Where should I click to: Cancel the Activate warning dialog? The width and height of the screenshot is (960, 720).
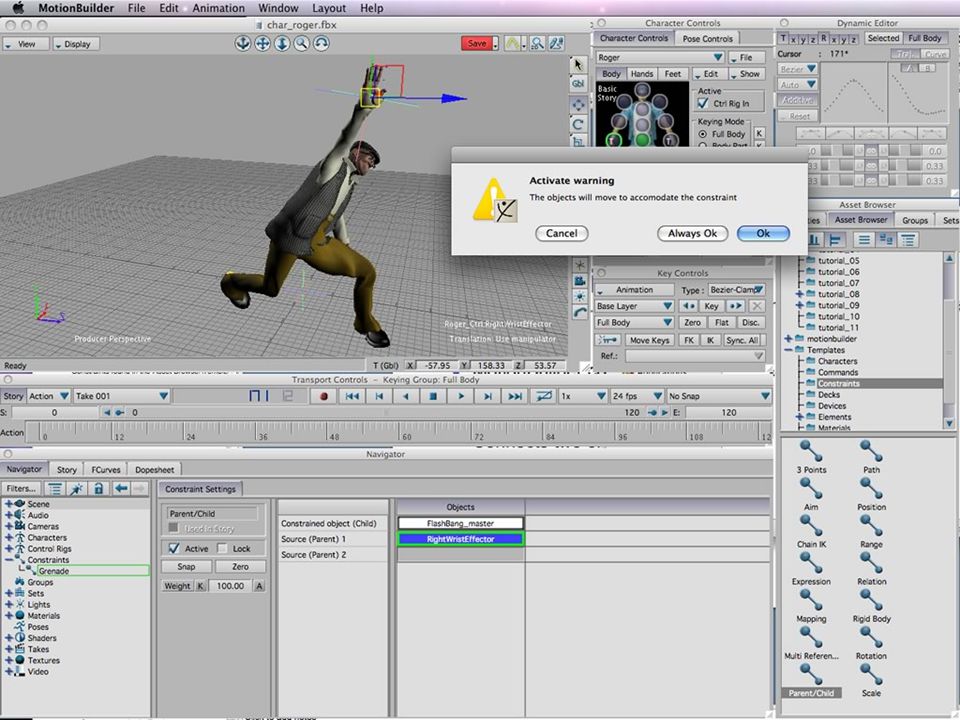pos(561,233)
